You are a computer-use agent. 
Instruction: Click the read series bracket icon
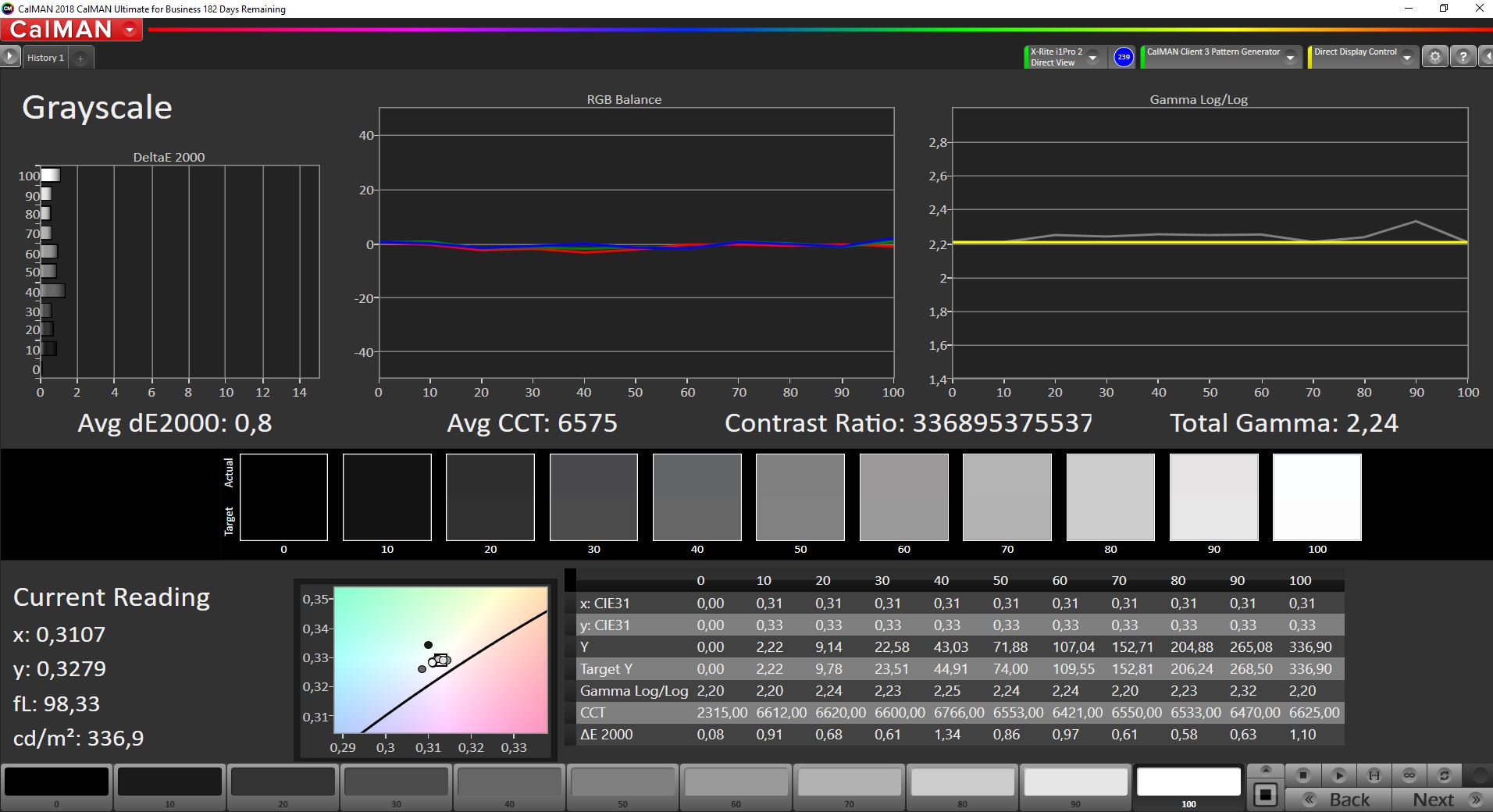click(x=1374, y=775)
